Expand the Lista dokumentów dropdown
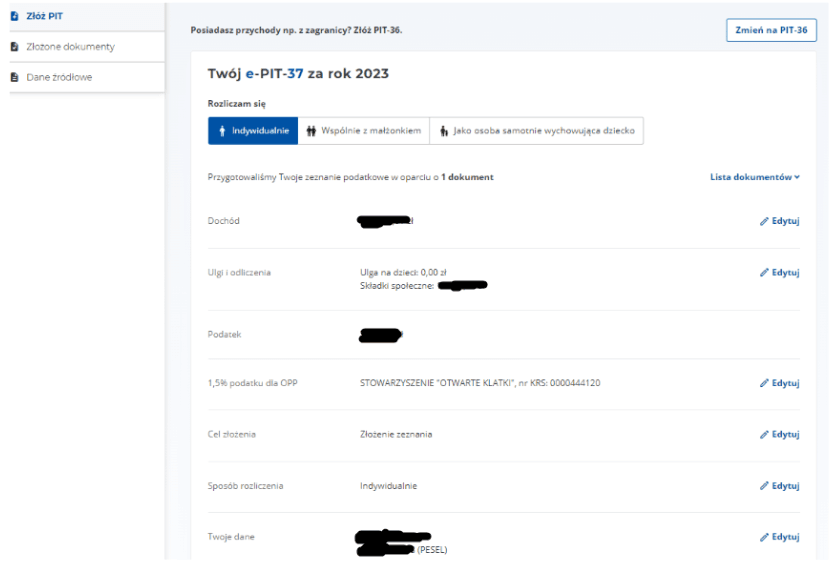 [x=750, y=177]
